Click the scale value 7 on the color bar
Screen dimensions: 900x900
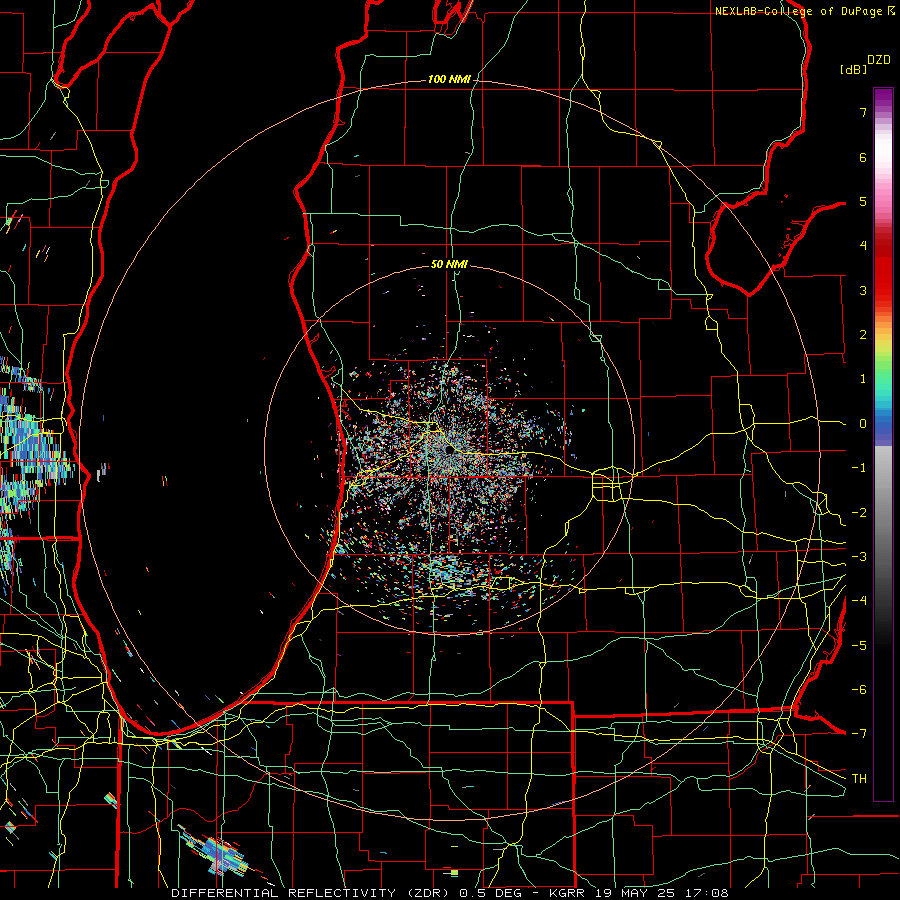[x=863, y=112]
